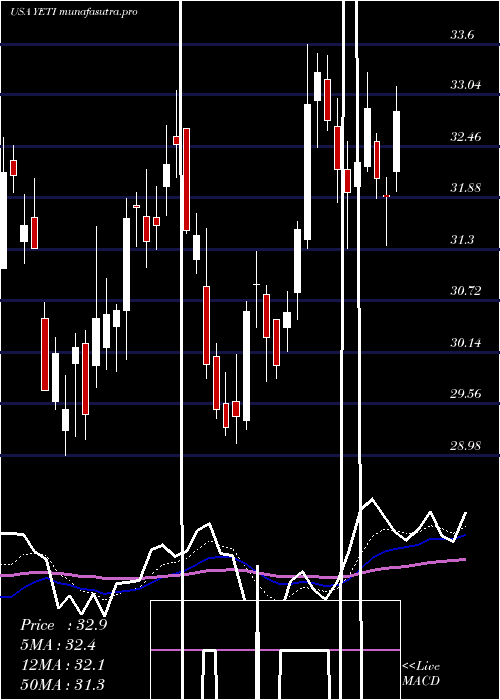The height and width of the screenshot is (700, 500).
Task: Select the 31.3 price axis label
Action: 462,240
